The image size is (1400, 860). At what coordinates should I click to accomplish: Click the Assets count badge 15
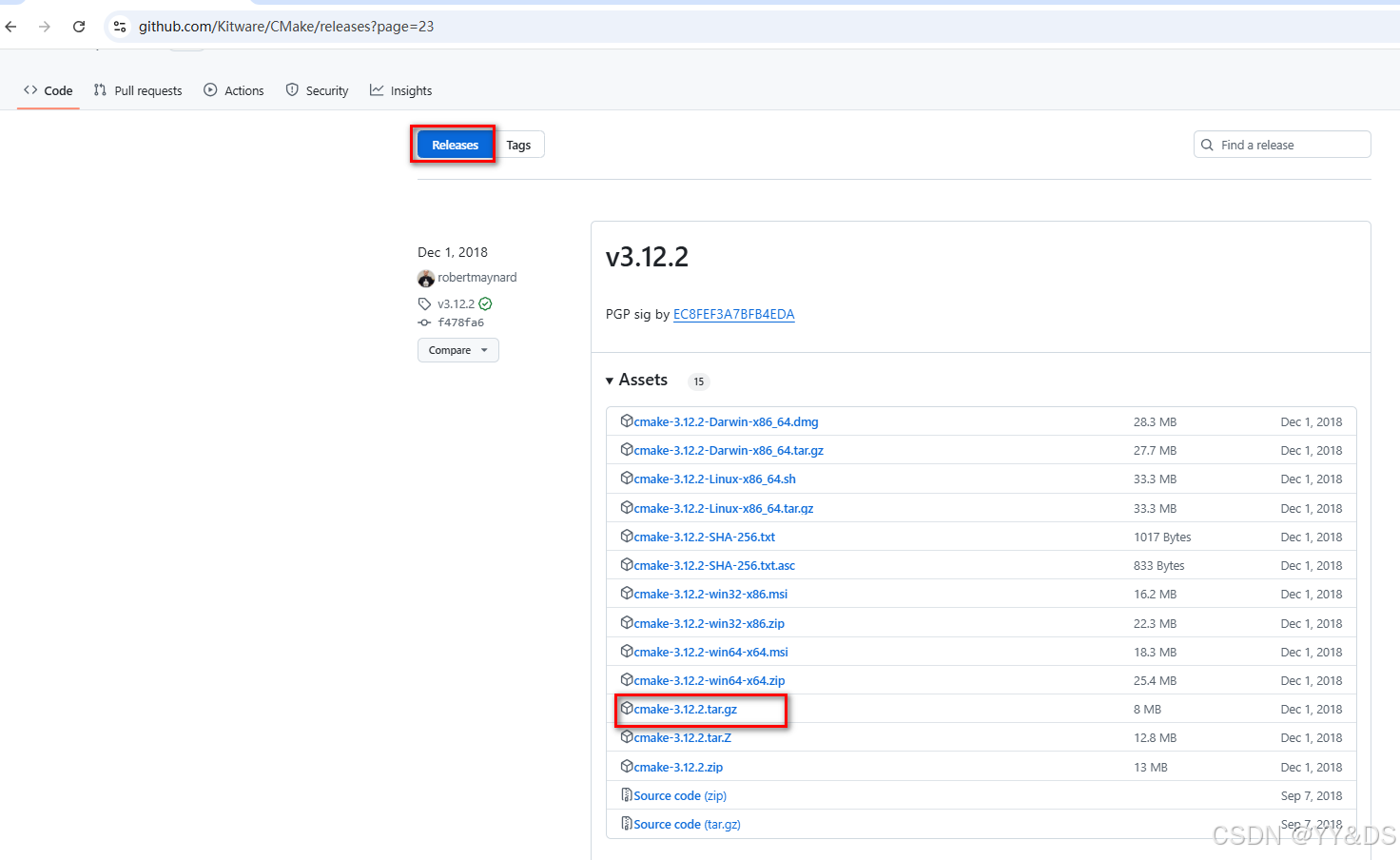click(x=699, y=381)
